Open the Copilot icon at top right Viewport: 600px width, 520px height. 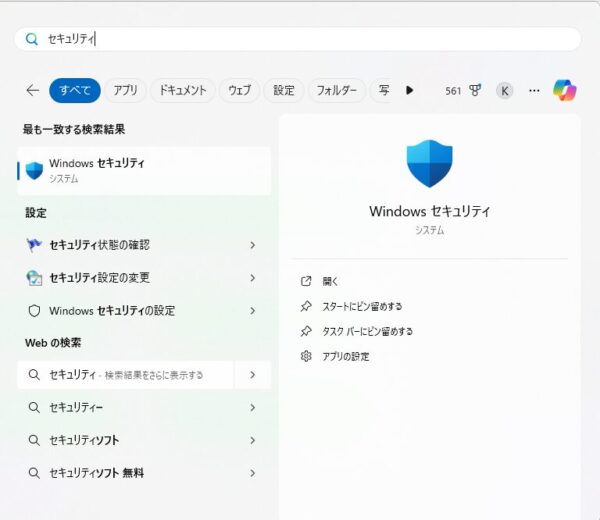(x=565, y=90)
